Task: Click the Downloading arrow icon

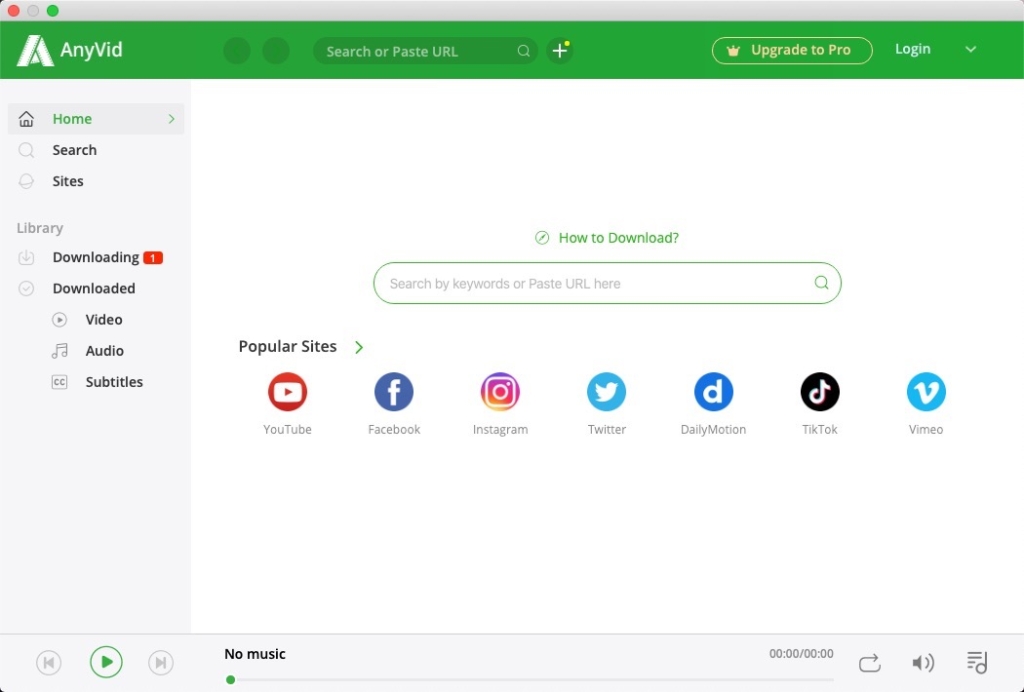Action: coord(26,257)
